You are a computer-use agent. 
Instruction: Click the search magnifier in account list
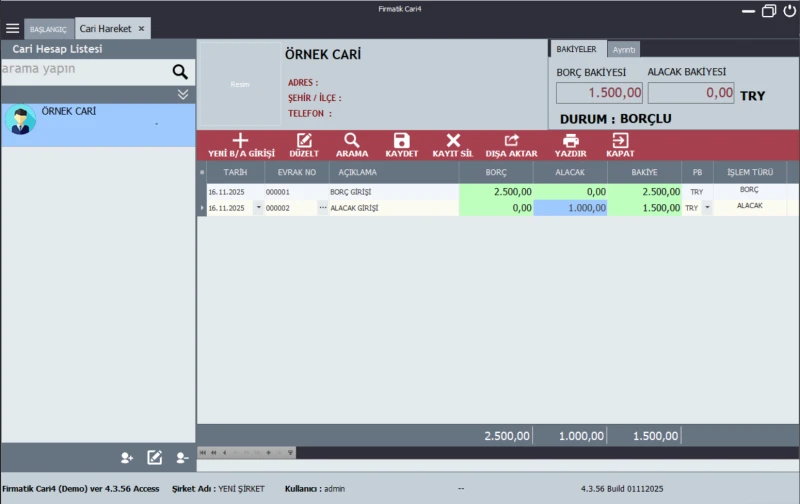point(180,71)
